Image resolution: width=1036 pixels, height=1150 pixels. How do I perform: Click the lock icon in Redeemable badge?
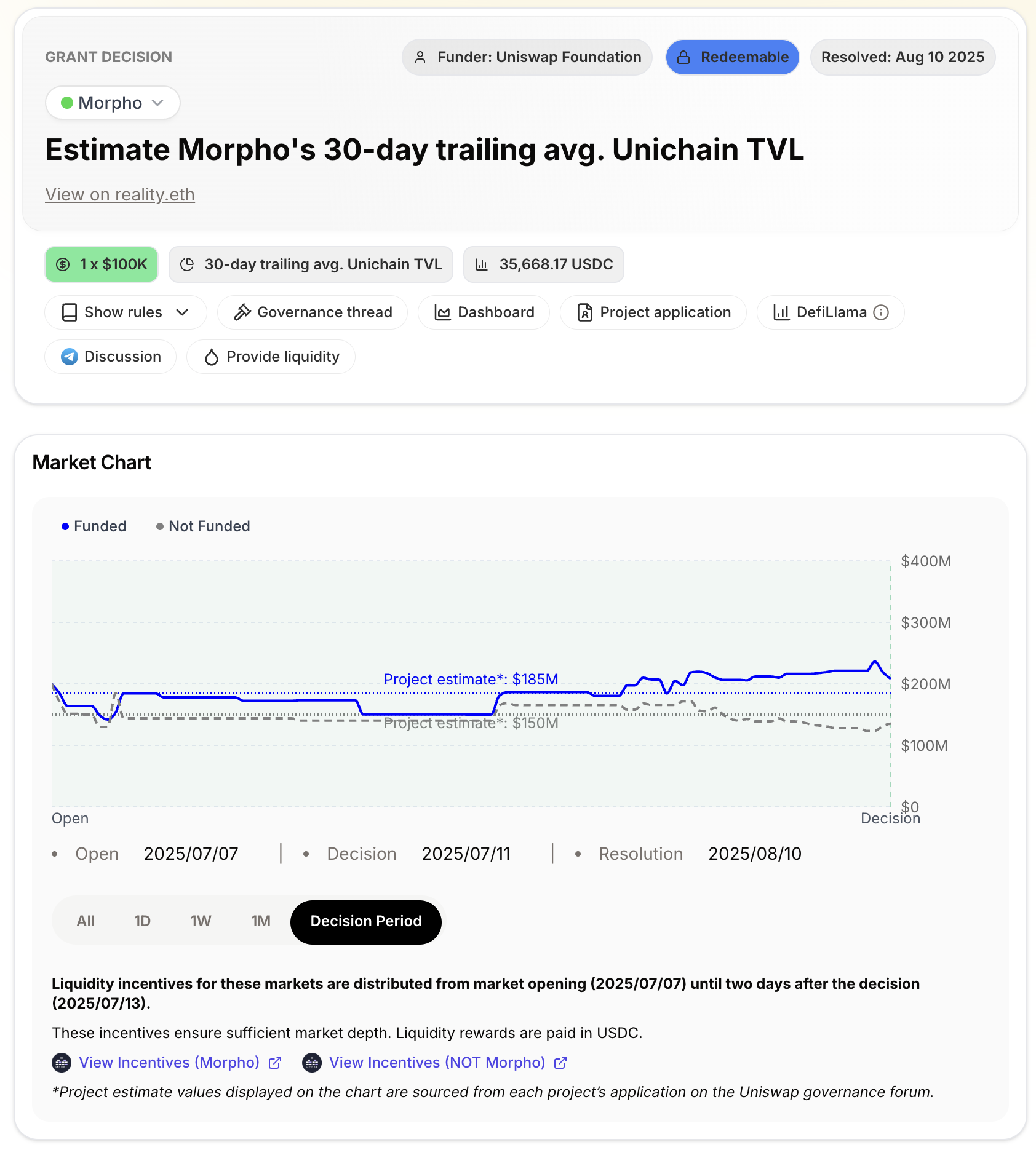tap(683, 57)
